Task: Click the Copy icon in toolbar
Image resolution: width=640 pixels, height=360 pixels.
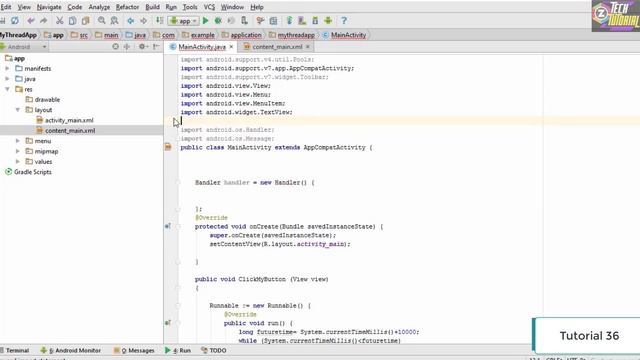Action: 73,20
